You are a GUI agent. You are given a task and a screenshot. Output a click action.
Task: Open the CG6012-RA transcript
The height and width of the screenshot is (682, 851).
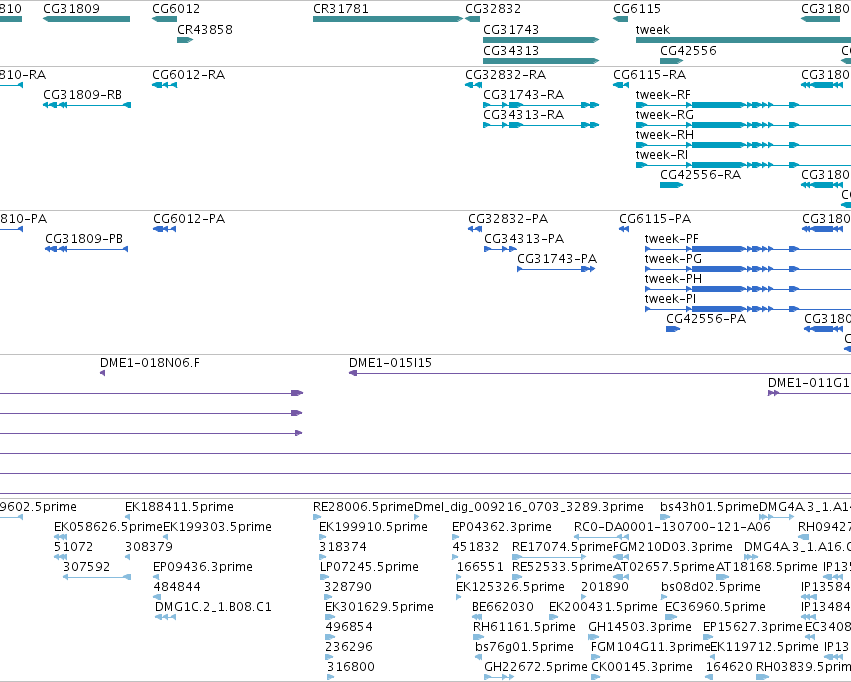[164, 85]
